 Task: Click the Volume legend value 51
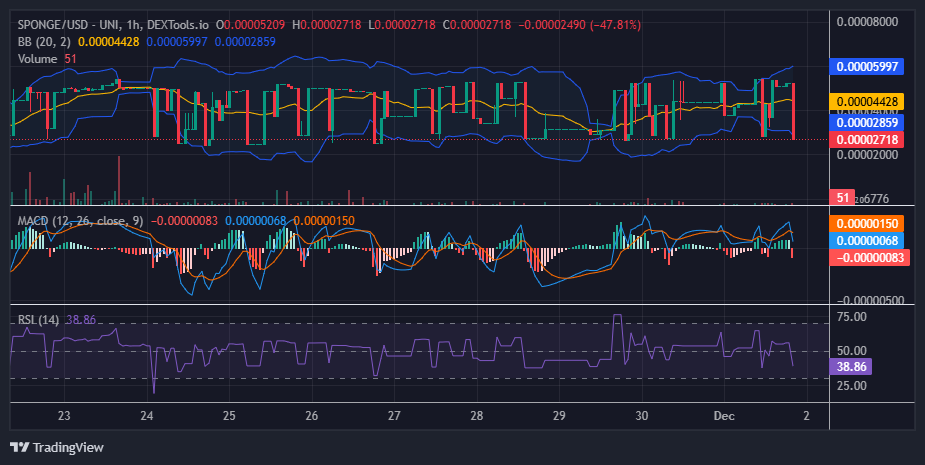(x=70, y=58)
